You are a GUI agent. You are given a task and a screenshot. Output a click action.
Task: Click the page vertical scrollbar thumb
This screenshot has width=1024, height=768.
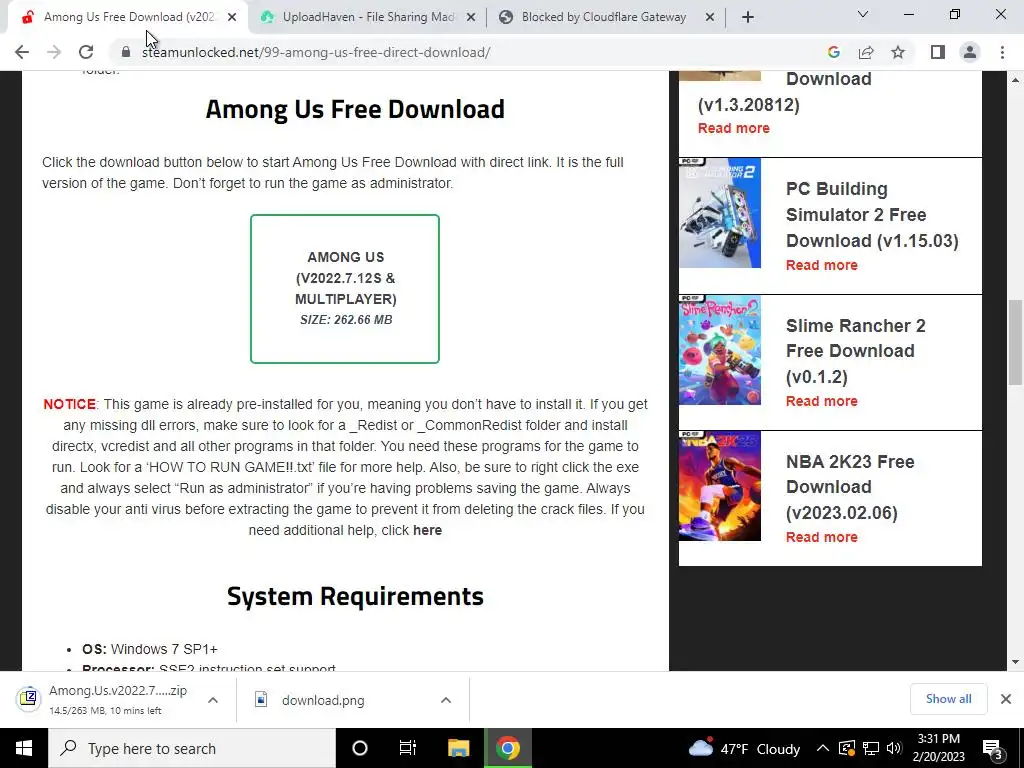coord(1015,343)
